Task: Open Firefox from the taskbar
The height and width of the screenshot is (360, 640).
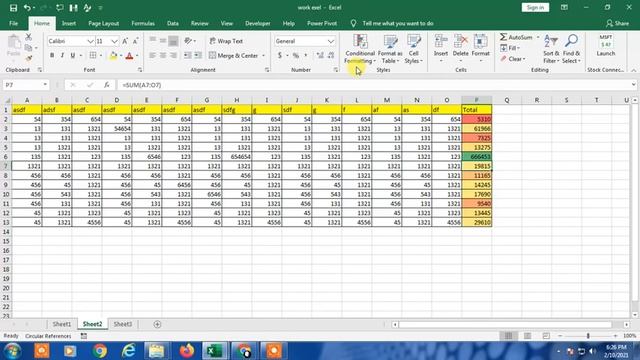Action: coord(187,351)
